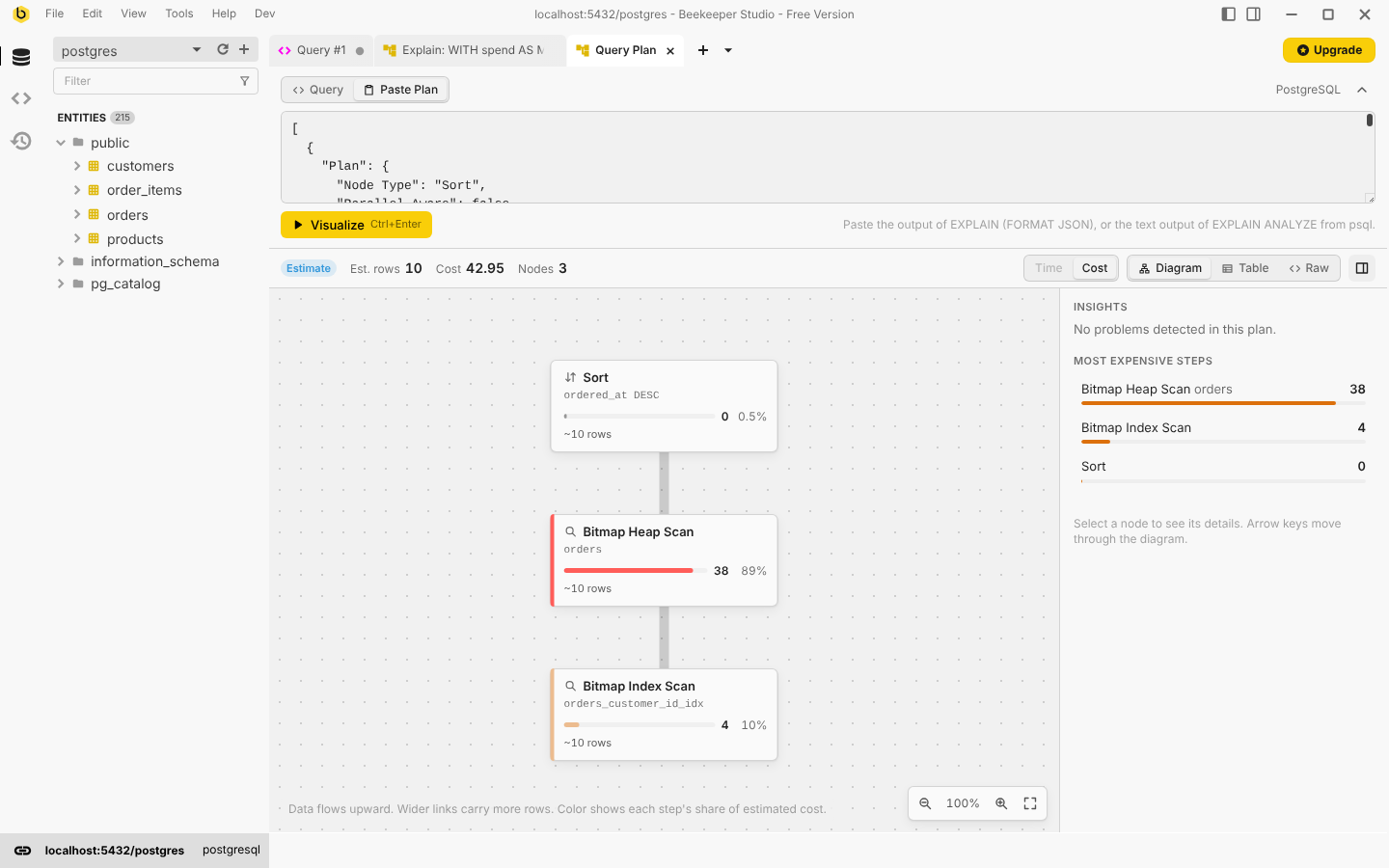The width and height of the screenshot is (1389, 868).
Task: Click the plan text area scrollbar
Action: tap(1370, 121)
